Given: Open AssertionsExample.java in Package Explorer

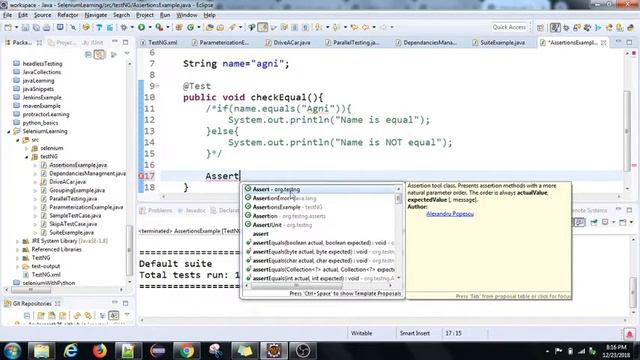Looking at the screenshot, I should (78, 165).
